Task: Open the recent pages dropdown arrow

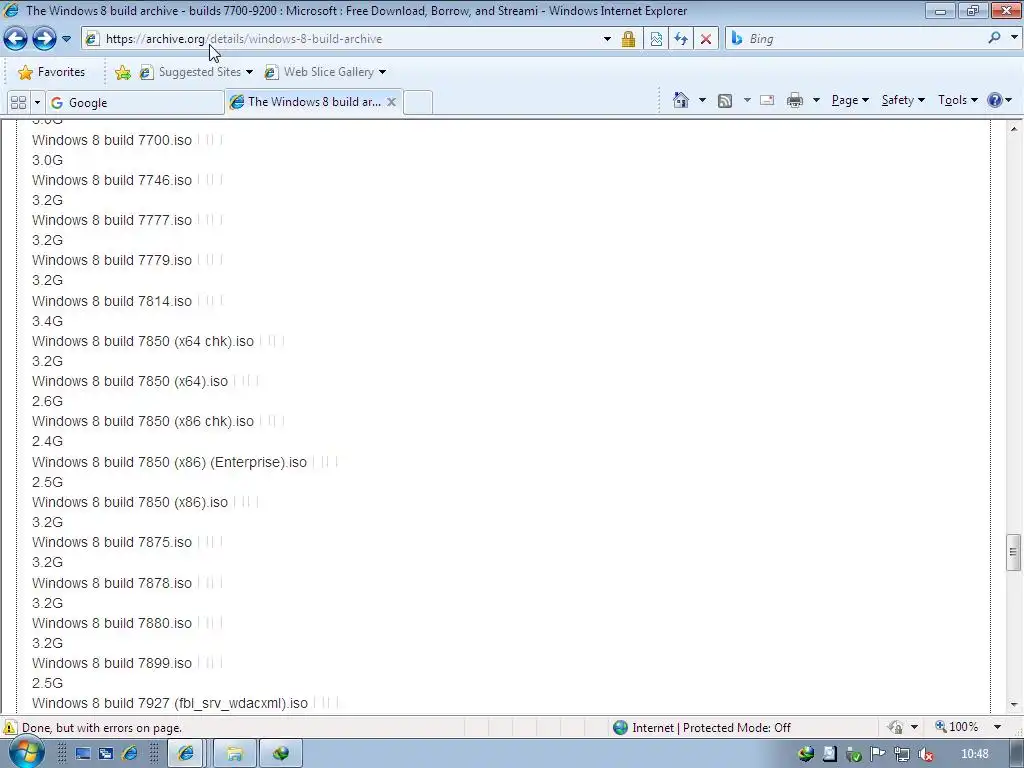Action: (67, 39)
